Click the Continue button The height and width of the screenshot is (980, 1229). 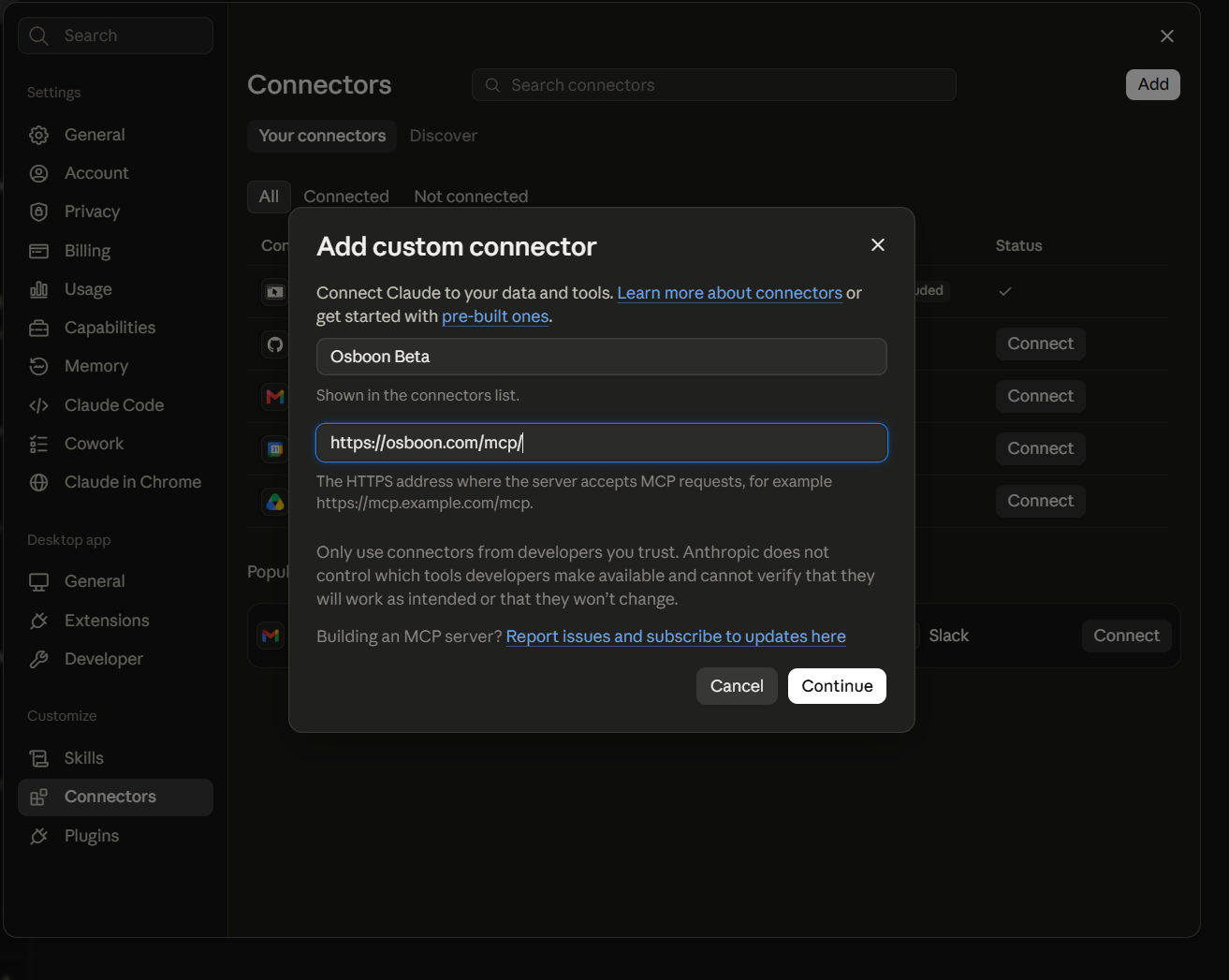[837, 686]
